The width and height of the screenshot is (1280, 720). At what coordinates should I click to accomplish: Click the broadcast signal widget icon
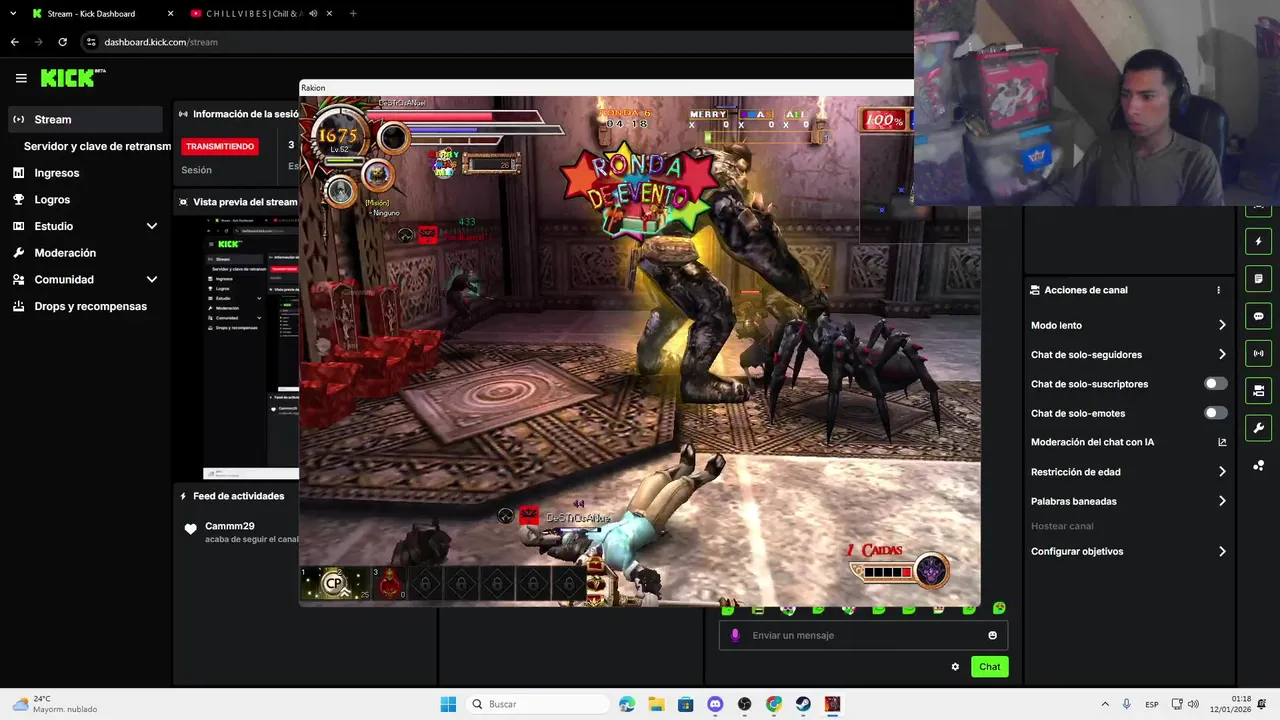click(x=1258, y=353)
